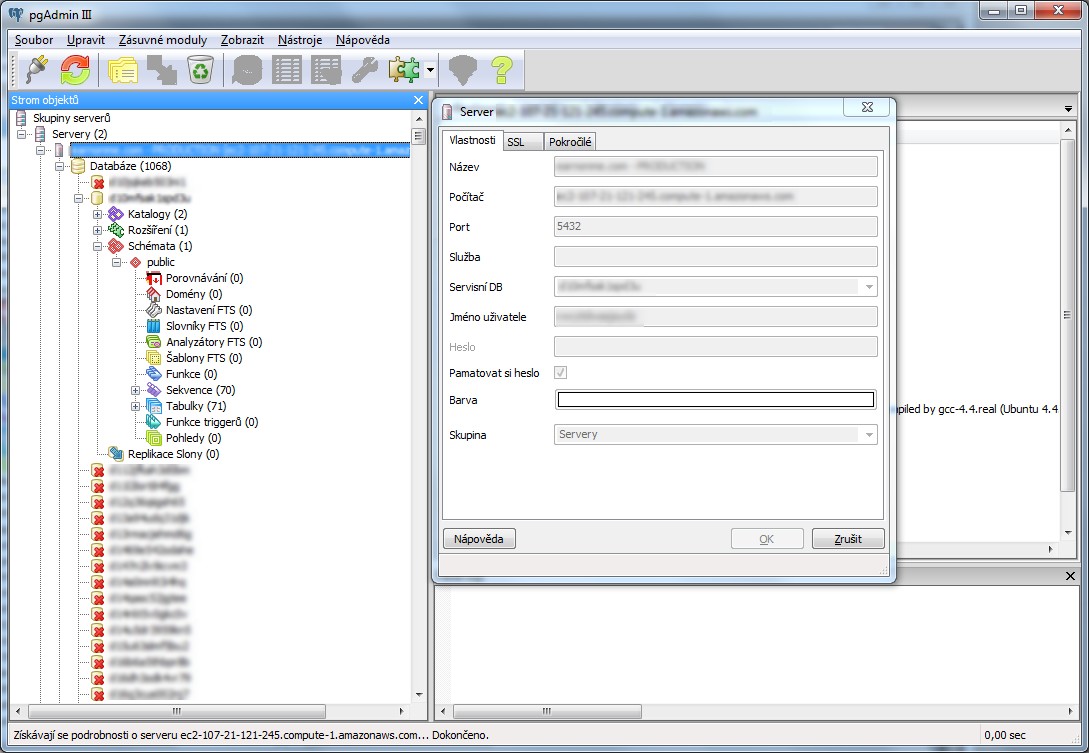
Task: Click the plug connect-to-server toolbar icon
Action: pyautogui.click(x=36, y=69)
